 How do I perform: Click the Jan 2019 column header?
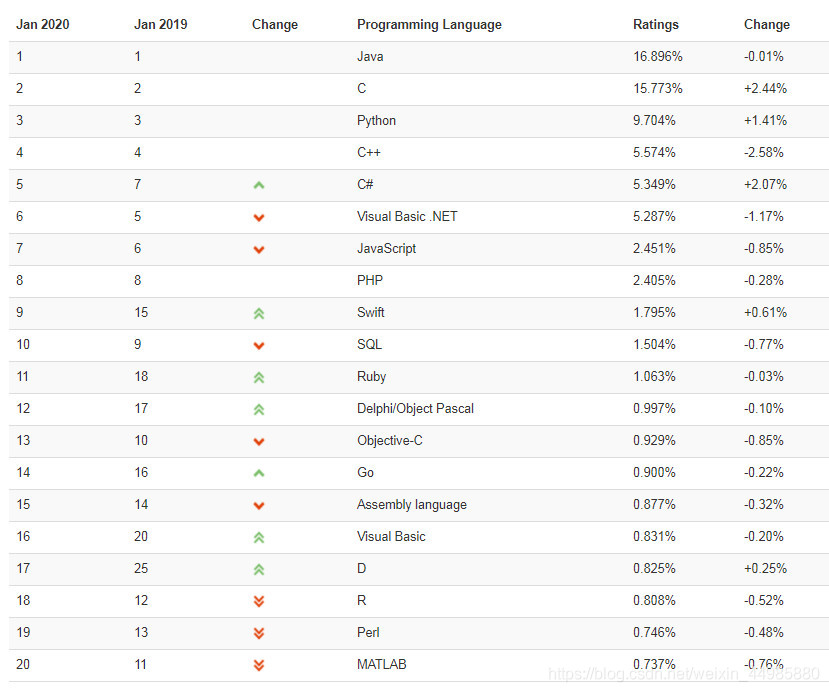point(161,24)
